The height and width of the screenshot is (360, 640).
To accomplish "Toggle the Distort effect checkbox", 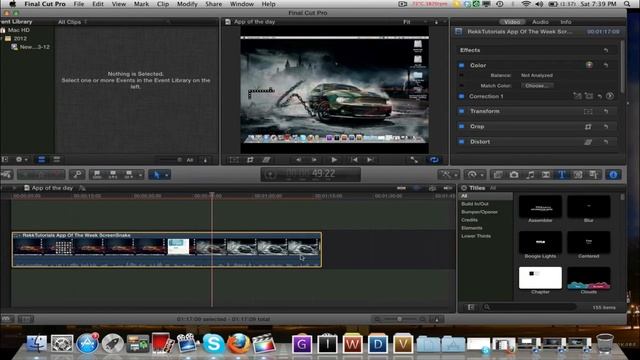I will 462,142.
